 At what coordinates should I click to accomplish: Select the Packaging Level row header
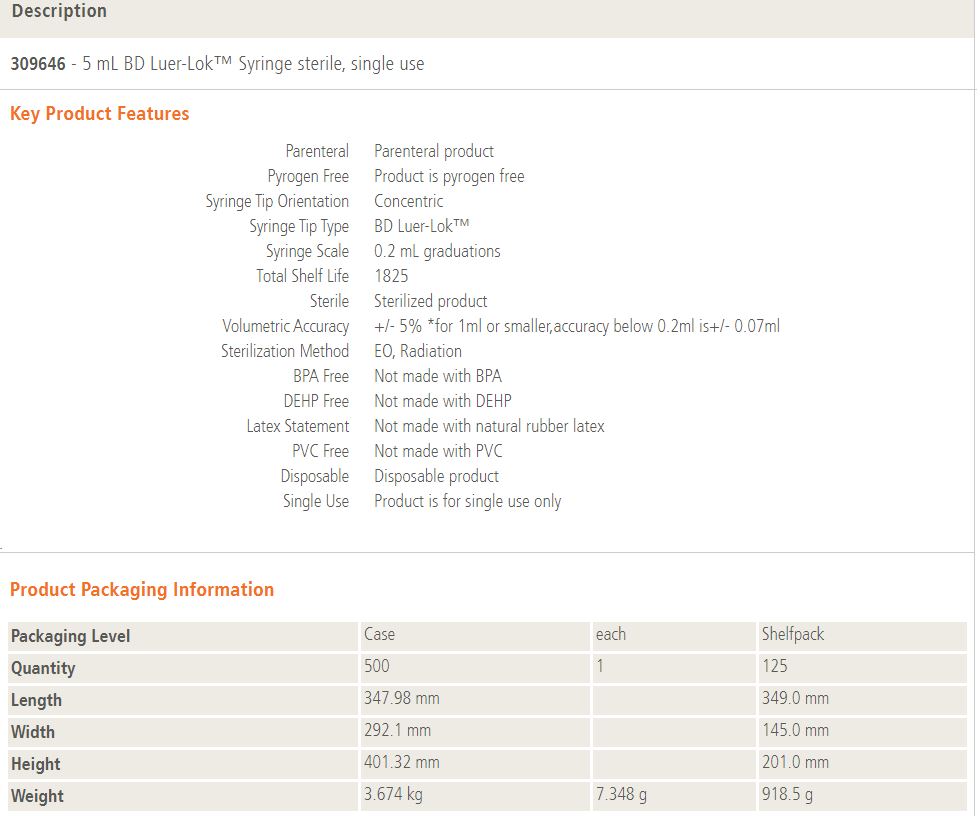click(70, 636)
